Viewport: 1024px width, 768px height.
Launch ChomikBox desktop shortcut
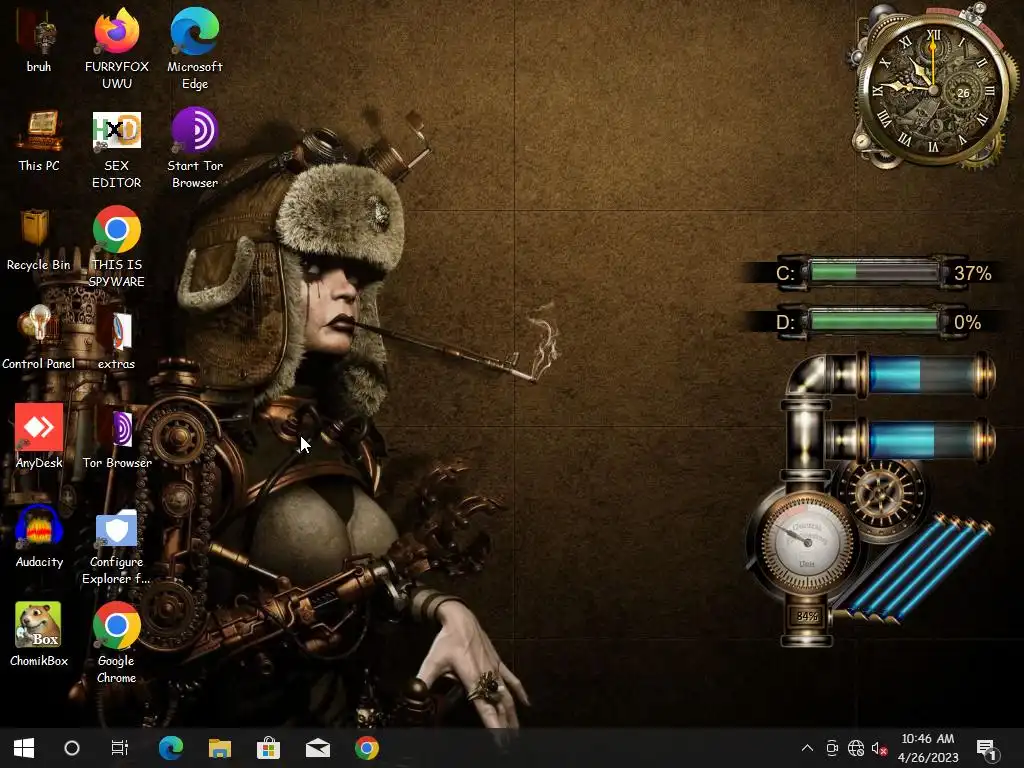(39, 634)
